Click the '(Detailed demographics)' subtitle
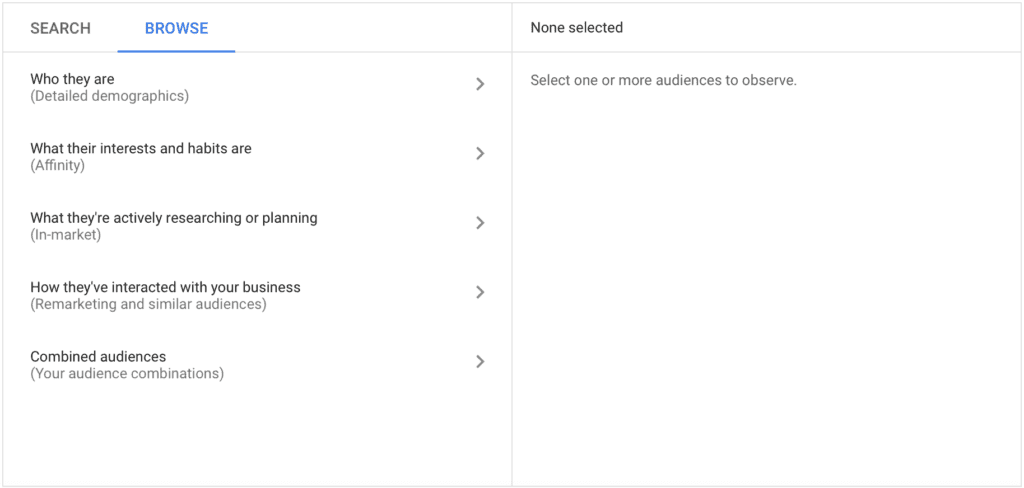This screenshot has width=1024, height=488. pos(109,96)
